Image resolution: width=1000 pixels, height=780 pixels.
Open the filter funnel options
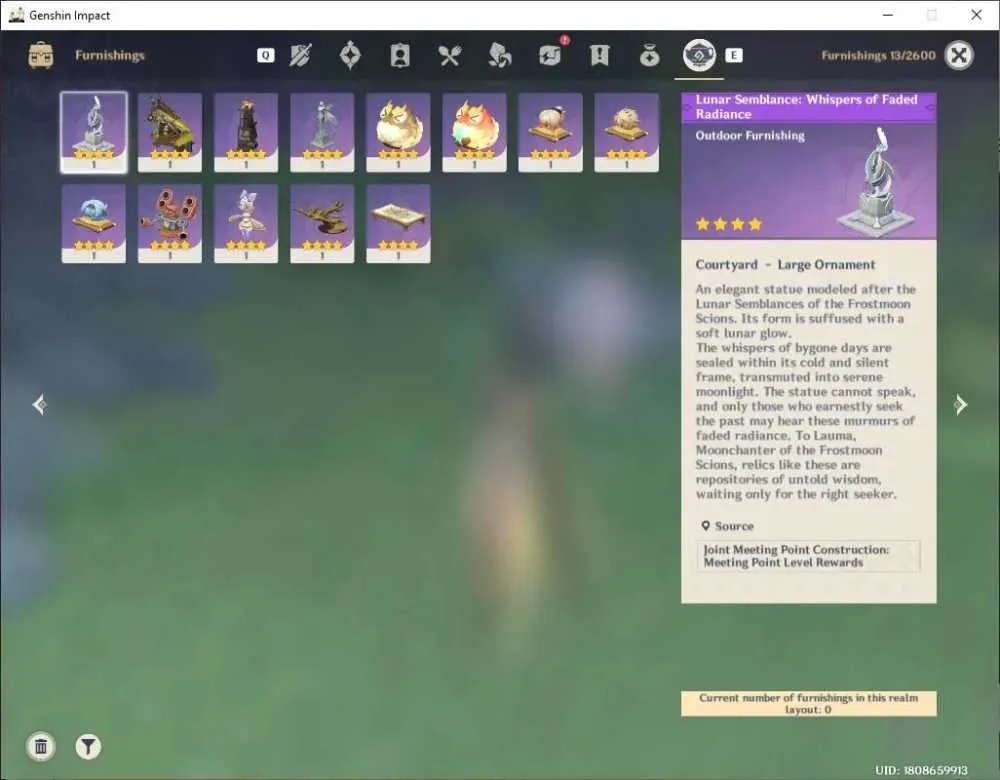pyautogui.click(x=88, y=746)
